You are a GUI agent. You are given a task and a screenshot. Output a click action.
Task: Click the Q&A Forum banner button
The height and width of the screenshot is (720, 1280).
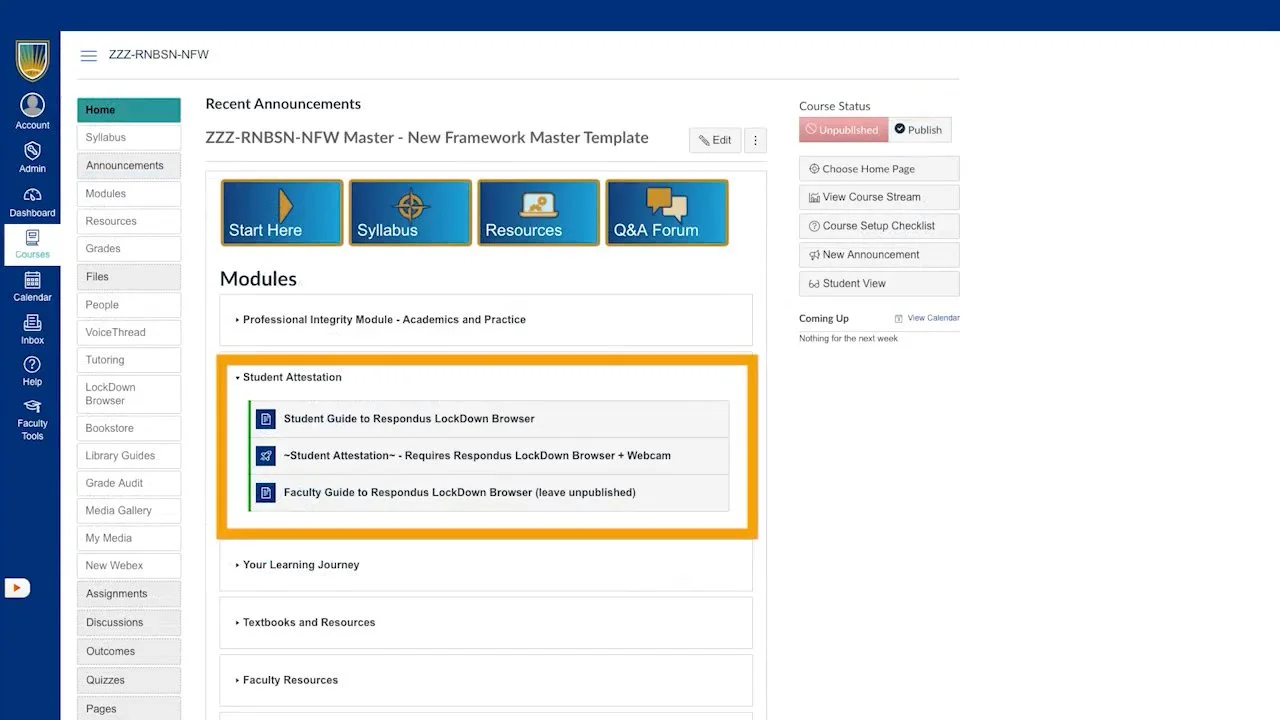(x=667, y=212)
